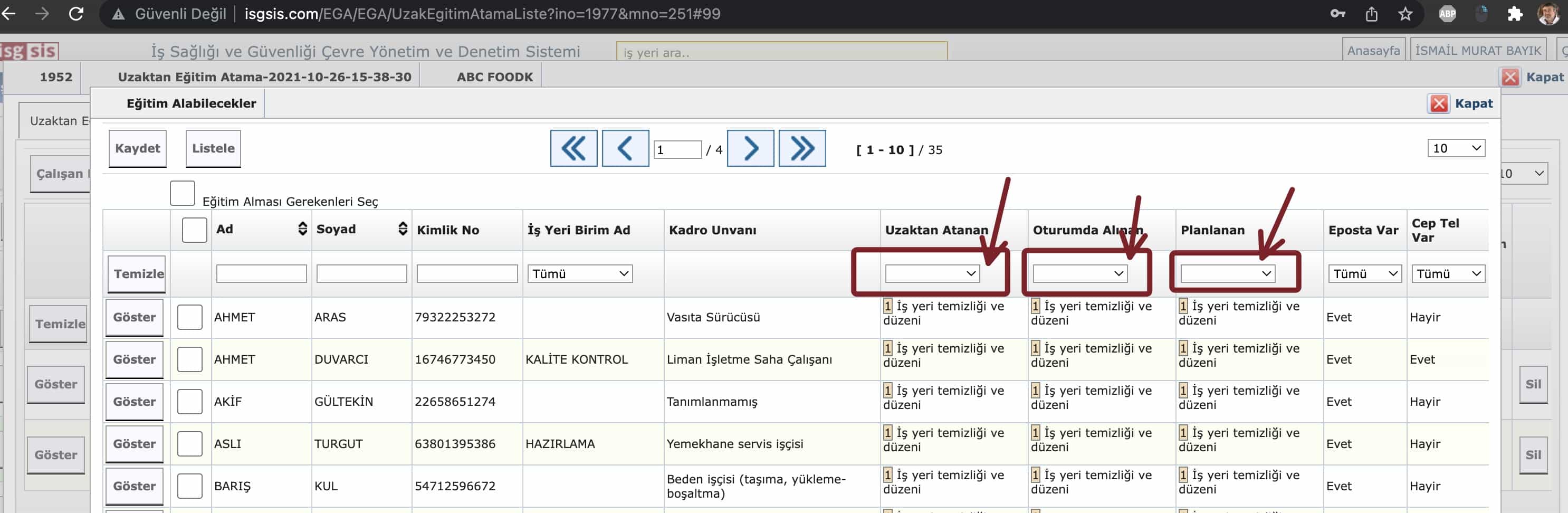The width and height of the screenshot is (1568, 513).
Task: Click the Kimlik No filter text field
Action: coord(466,273)
